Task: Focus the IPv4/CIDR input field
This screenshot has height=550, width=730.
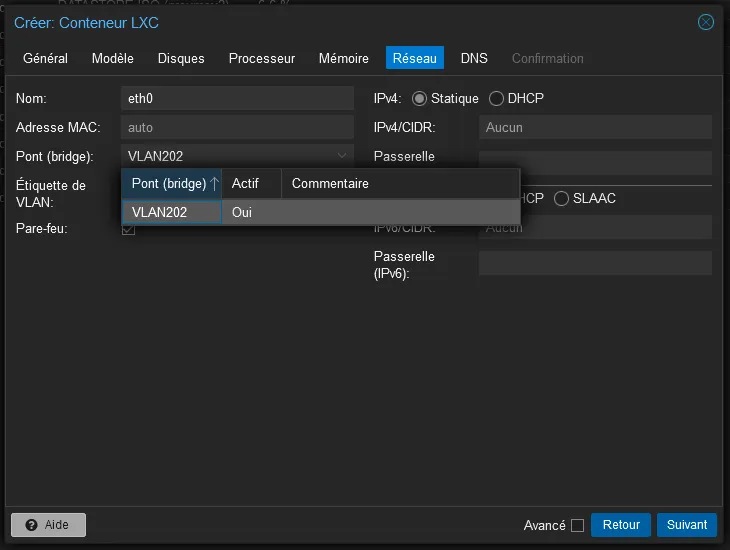Action: tap(594, 128)
